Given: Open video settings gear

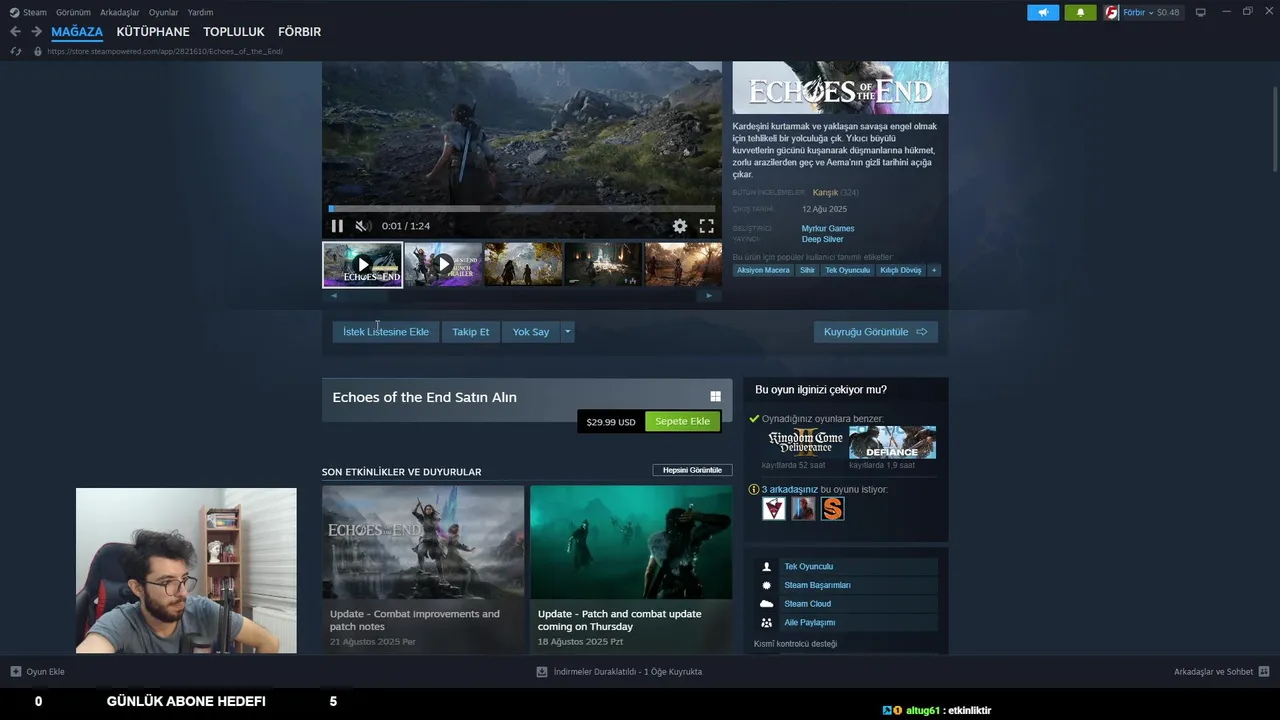Looking at the screenshot, I should pos(680,226).
